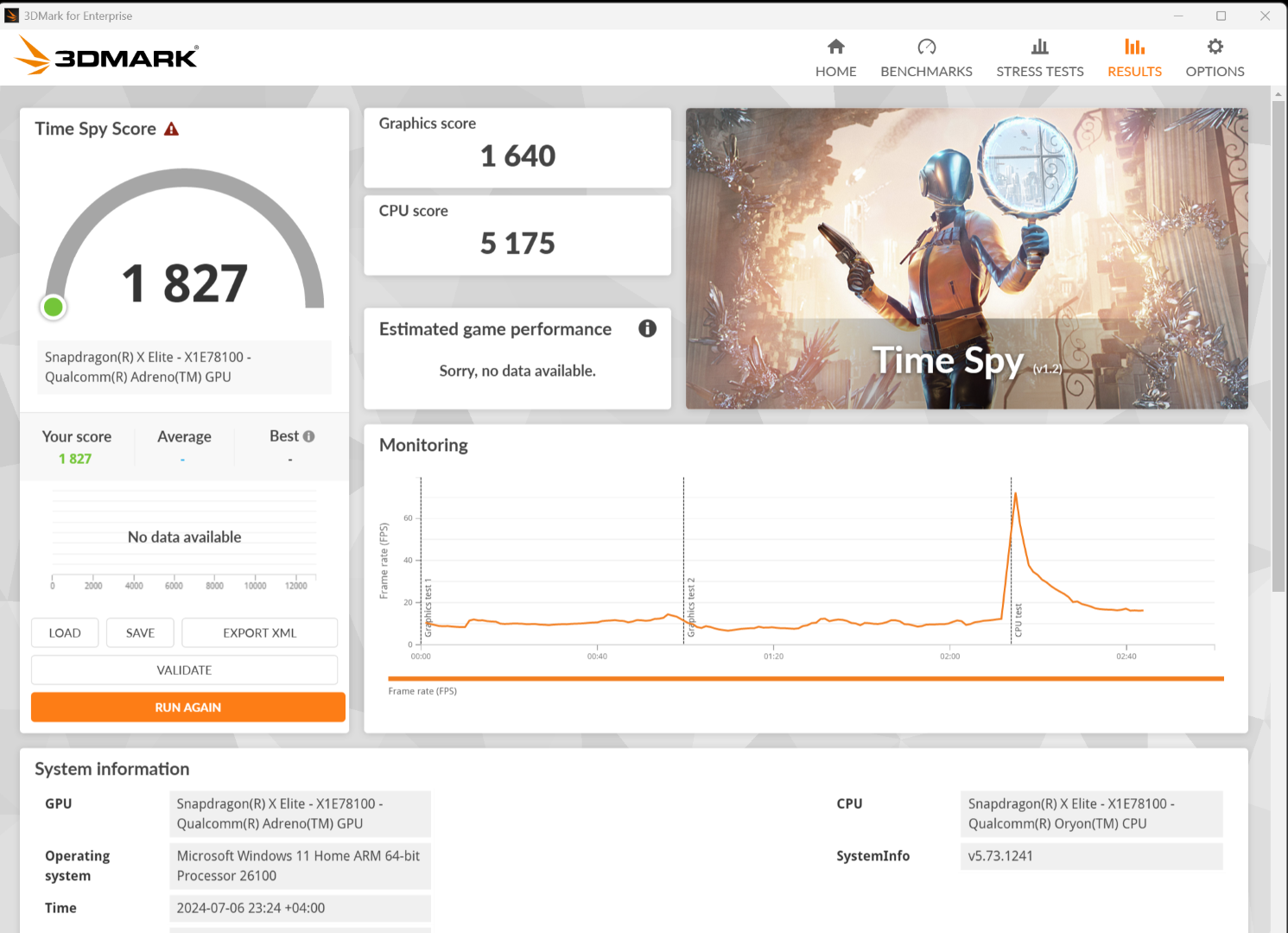Click the Load button
This screenshot has width=1288, height=933.
point(65,633)
